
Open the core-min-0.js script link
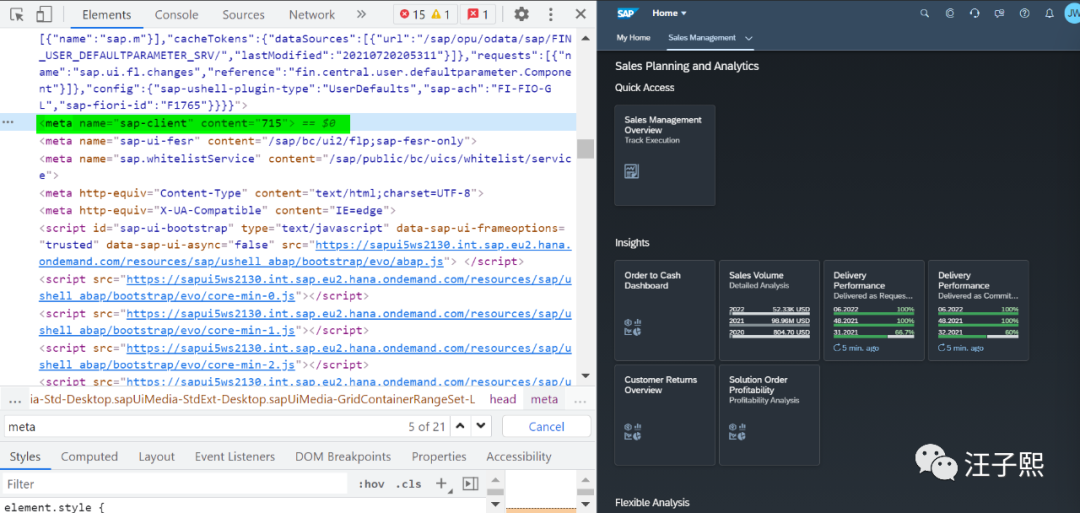[305, 288]
